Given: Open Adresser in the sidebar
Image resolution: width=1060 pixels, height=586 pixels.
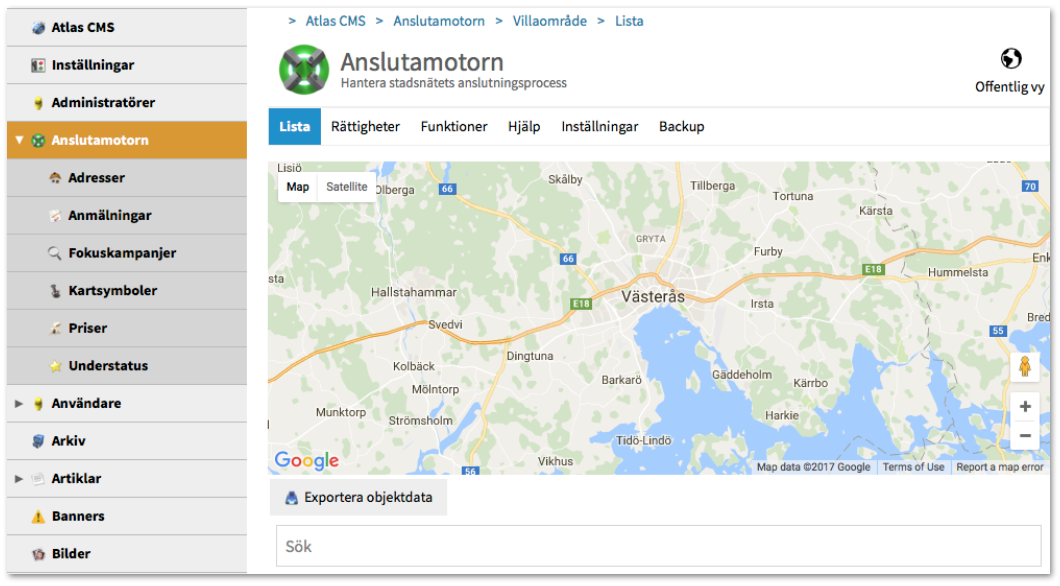Looking at the screenshot, I should (126, 178).
